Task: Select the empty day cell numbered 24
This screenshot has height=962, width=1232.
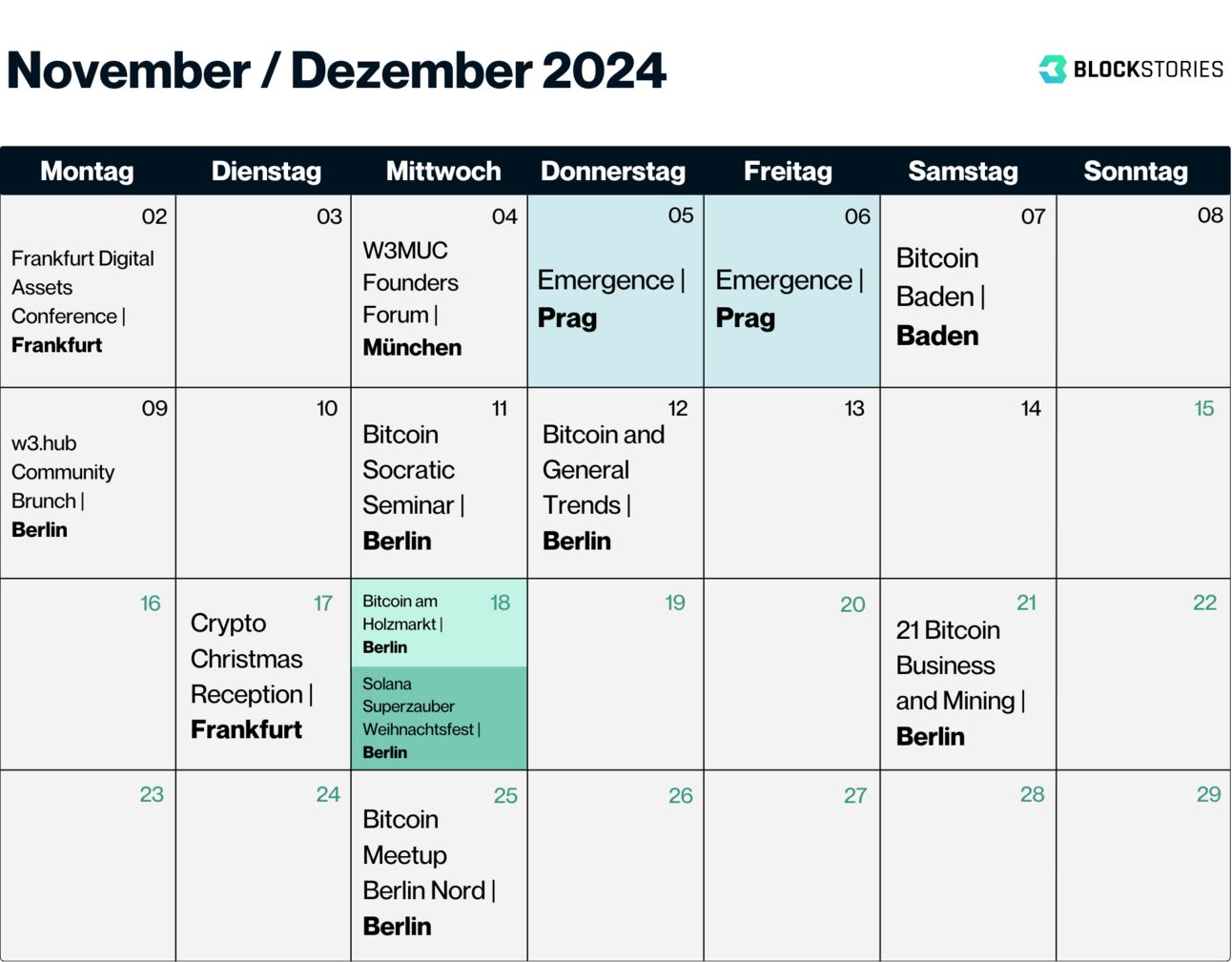Action: (264, 866)
